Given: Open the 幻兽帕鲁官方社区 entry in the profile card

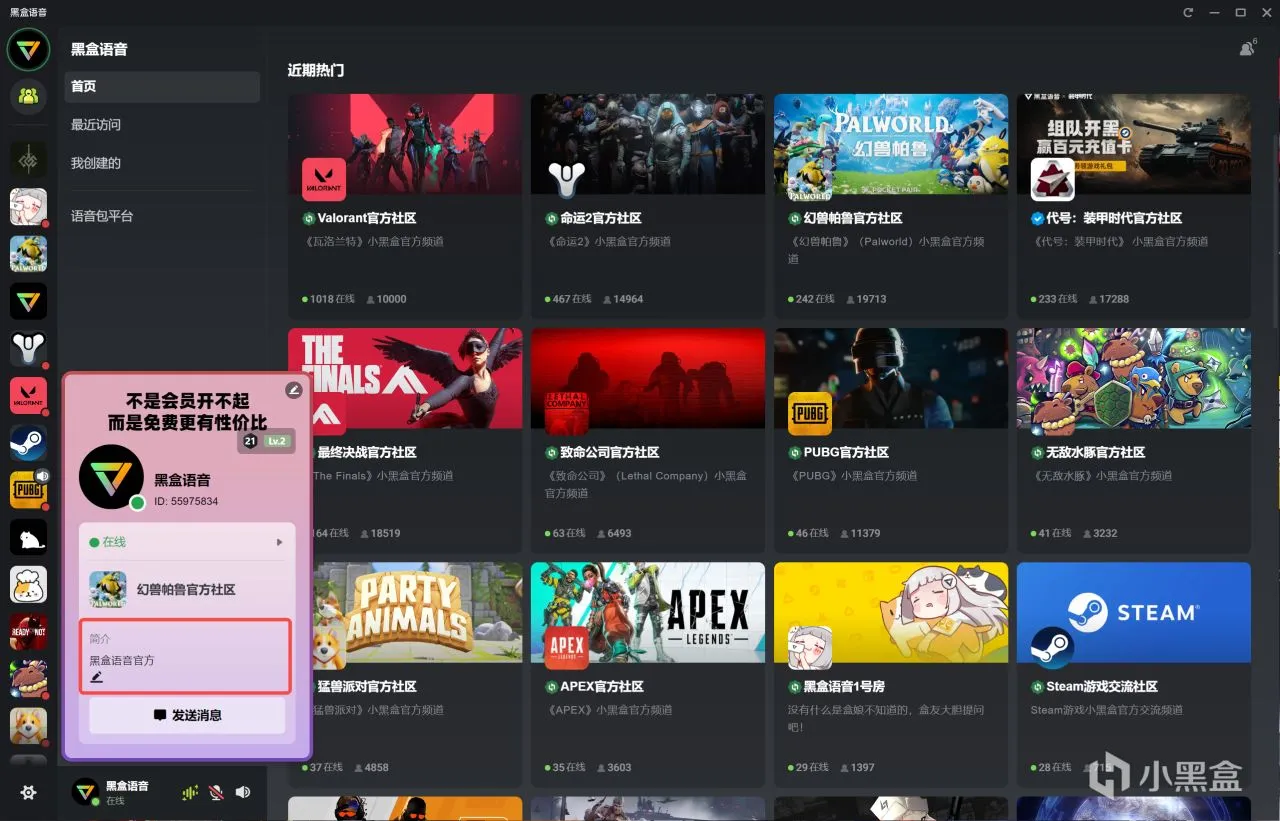Looking at the screenshot, I should tap(187, 590).
